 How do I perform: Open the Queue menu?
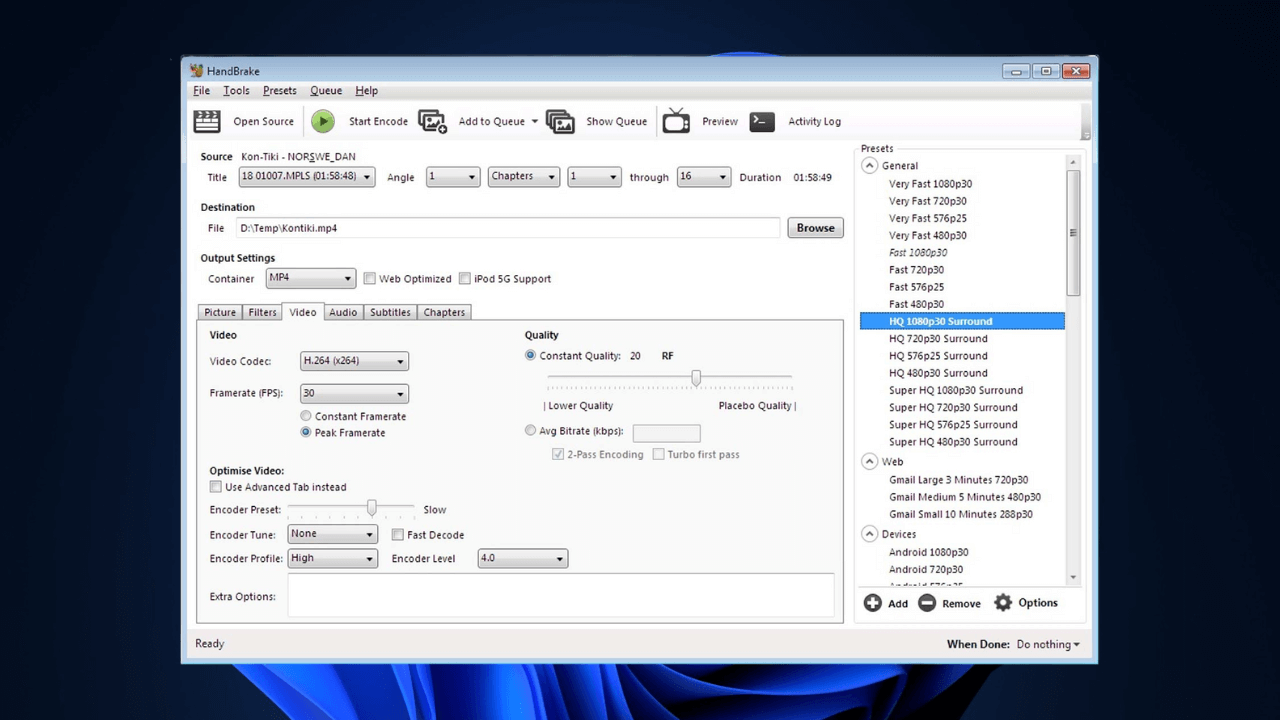(326, 91)
